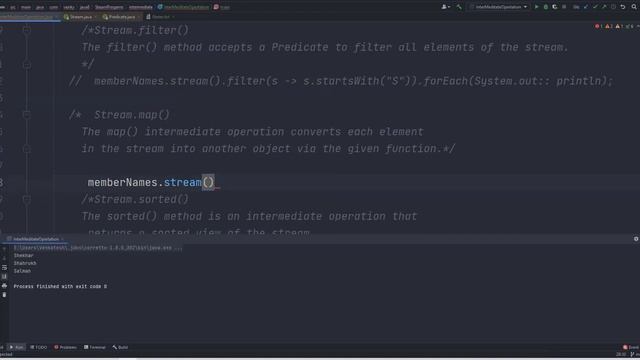The image size is (640, 360).
Task: Open Search Everywhere magnifier icon
Action: coord(634,7)
